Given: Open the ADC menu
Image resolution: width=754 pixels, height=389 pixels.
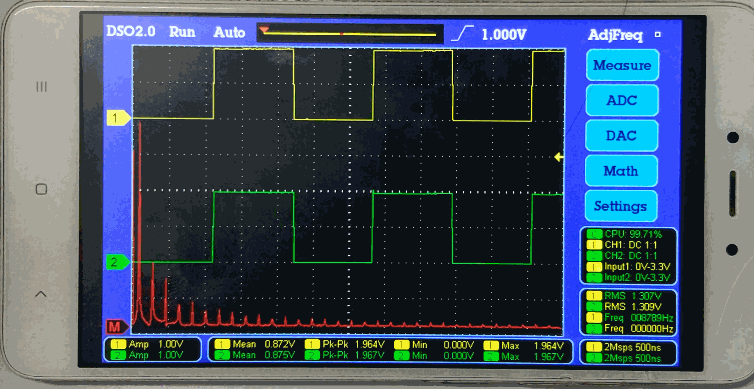Looking at the screenshot, I should point(622,100).
